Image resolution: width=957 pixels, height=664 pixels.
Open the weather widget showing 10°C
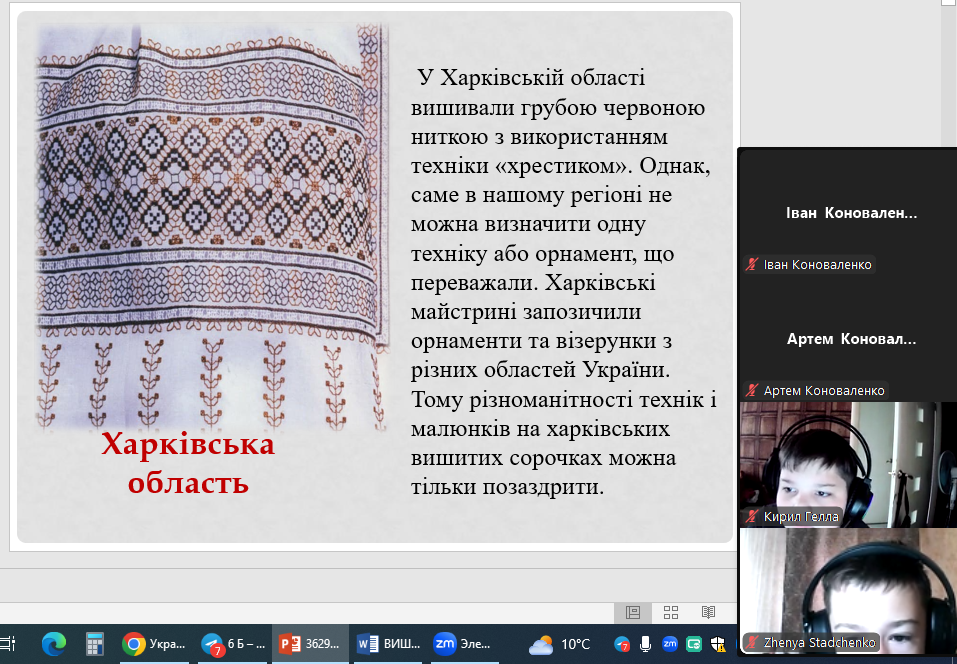coord(559,644)
